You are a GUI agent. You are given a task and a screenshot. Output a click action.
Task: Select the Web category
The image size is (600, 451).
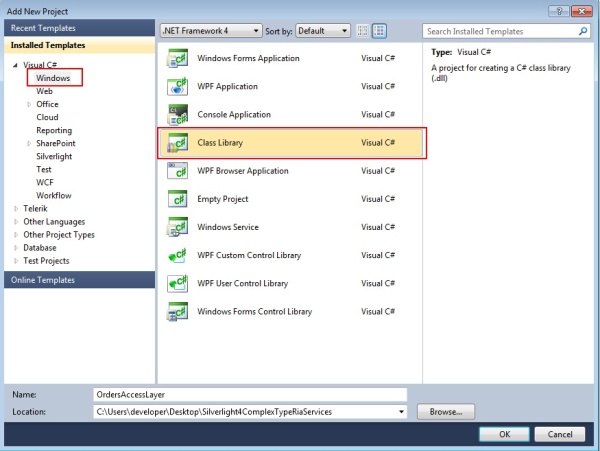(x=44, y=91)
